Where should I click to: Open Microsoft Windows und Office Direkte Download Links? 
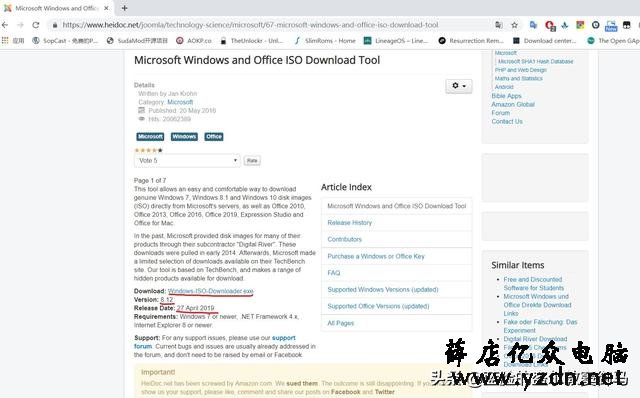(x=537, y=305)
